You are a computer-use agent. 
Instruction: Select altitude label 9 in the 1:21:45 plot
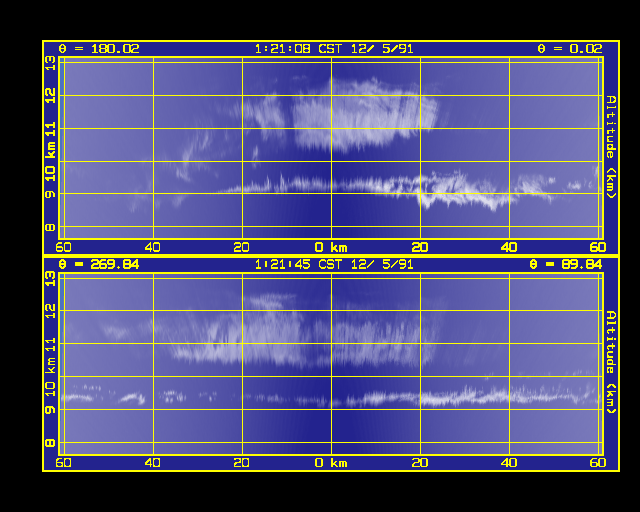[50, 410]
